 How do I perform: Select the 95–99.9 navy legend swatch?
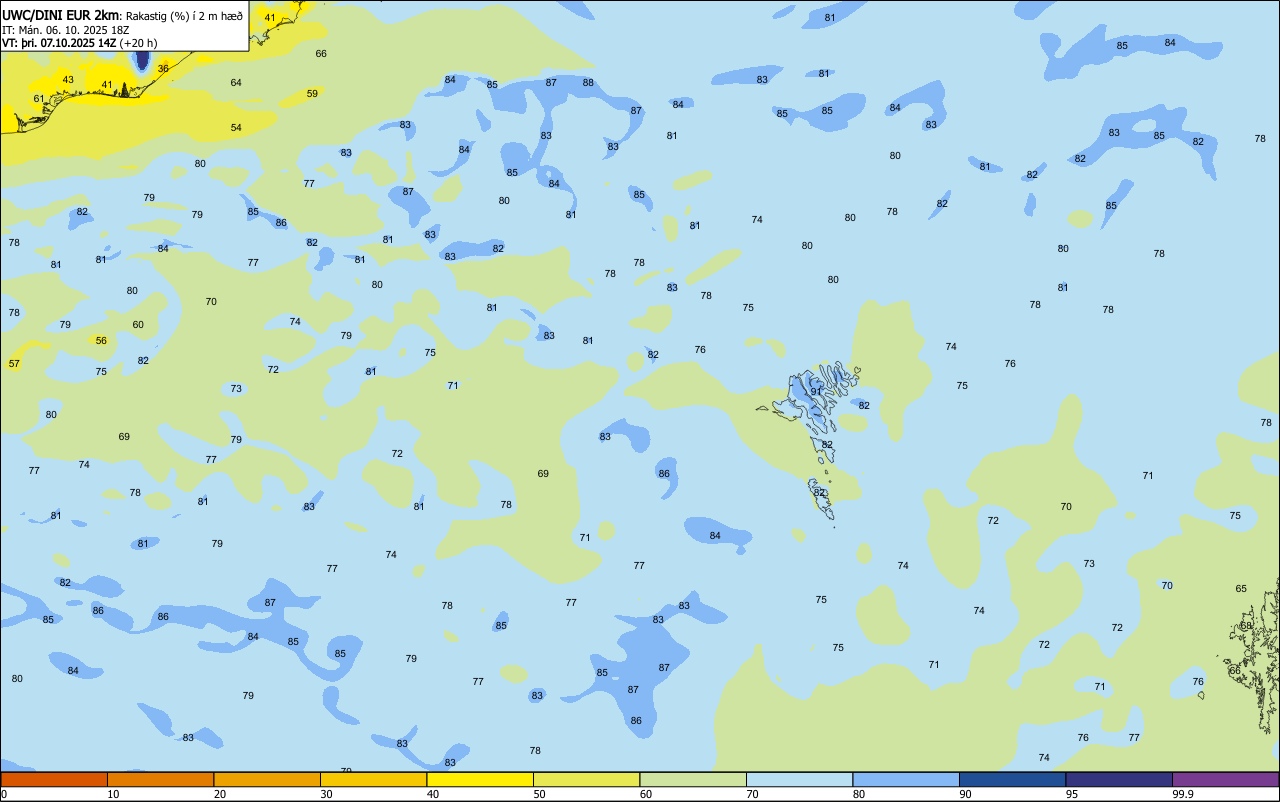(x=1119, y=779)
